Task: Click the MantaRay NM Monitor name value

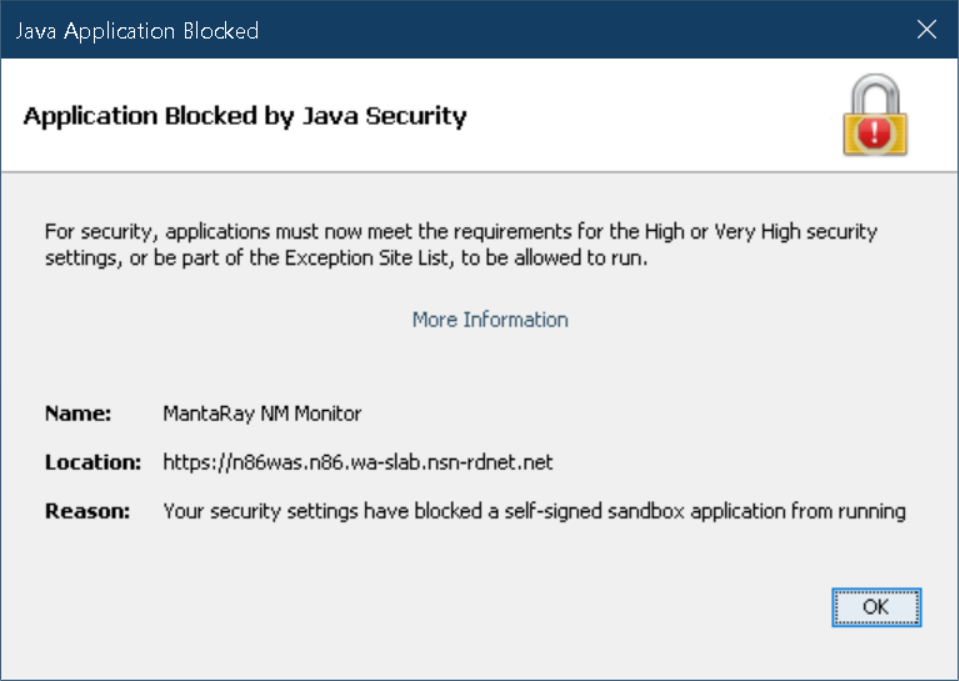Action: click(262, 413)
